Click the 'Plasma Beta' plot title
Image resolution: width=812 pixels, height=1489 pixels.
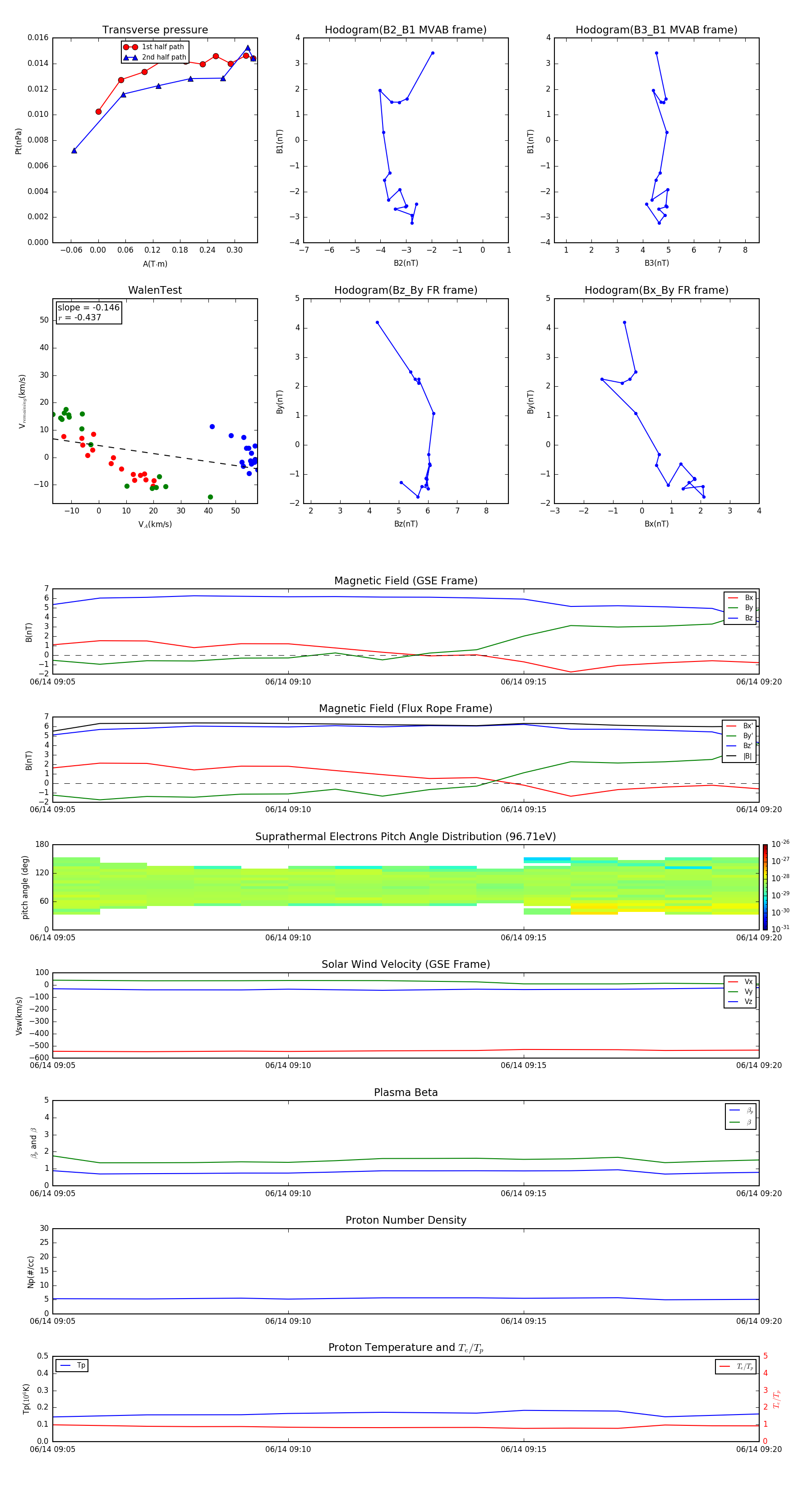pyautogui.click(x=406, y=1092)
